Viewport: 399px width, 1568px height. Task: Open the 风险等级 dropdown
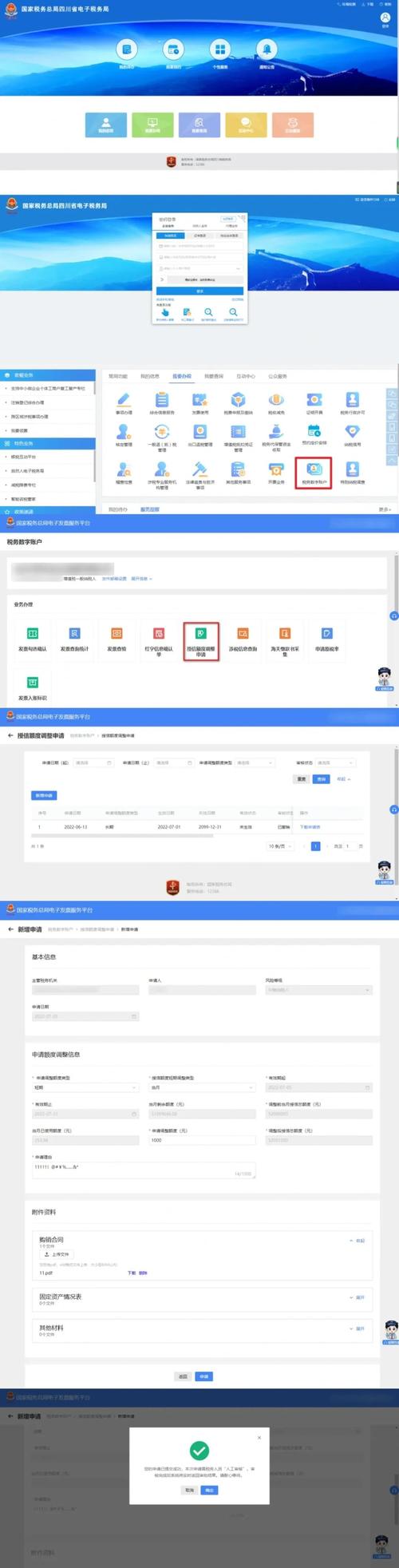click(x=318, y=990)
